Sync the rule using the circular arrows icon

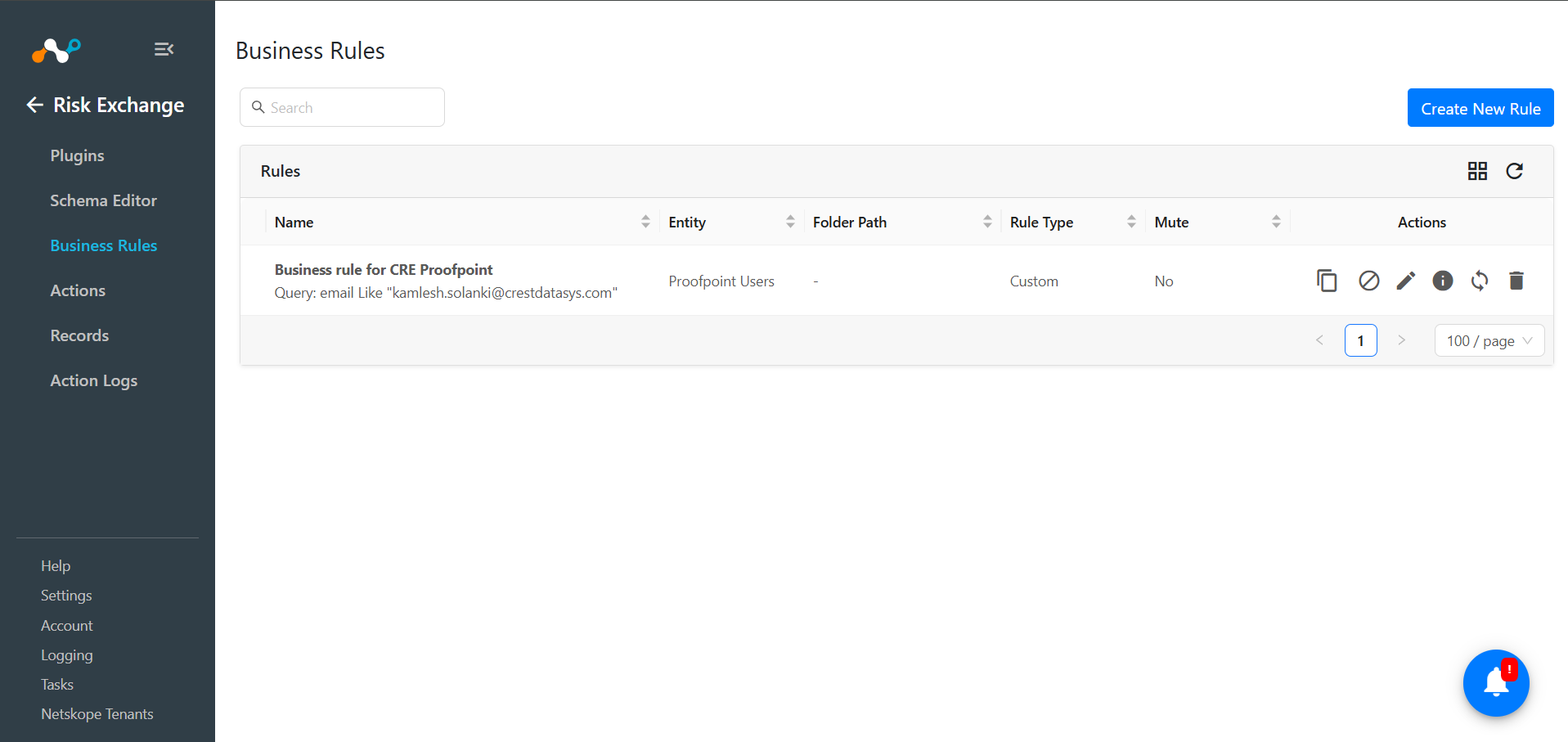tap(1479, 281)
